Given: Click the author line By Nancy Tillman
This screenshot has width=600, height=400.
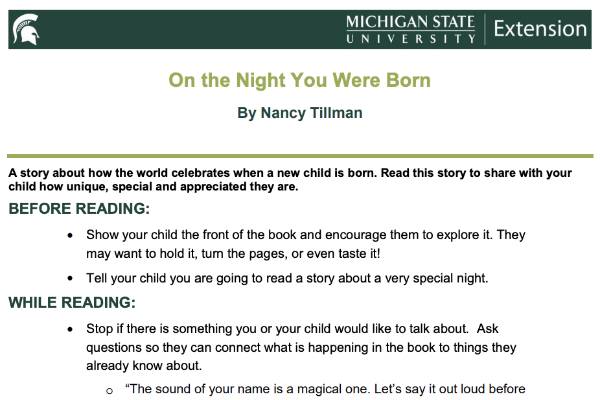Looking at the screenshot, I should (x=300, y=113).
